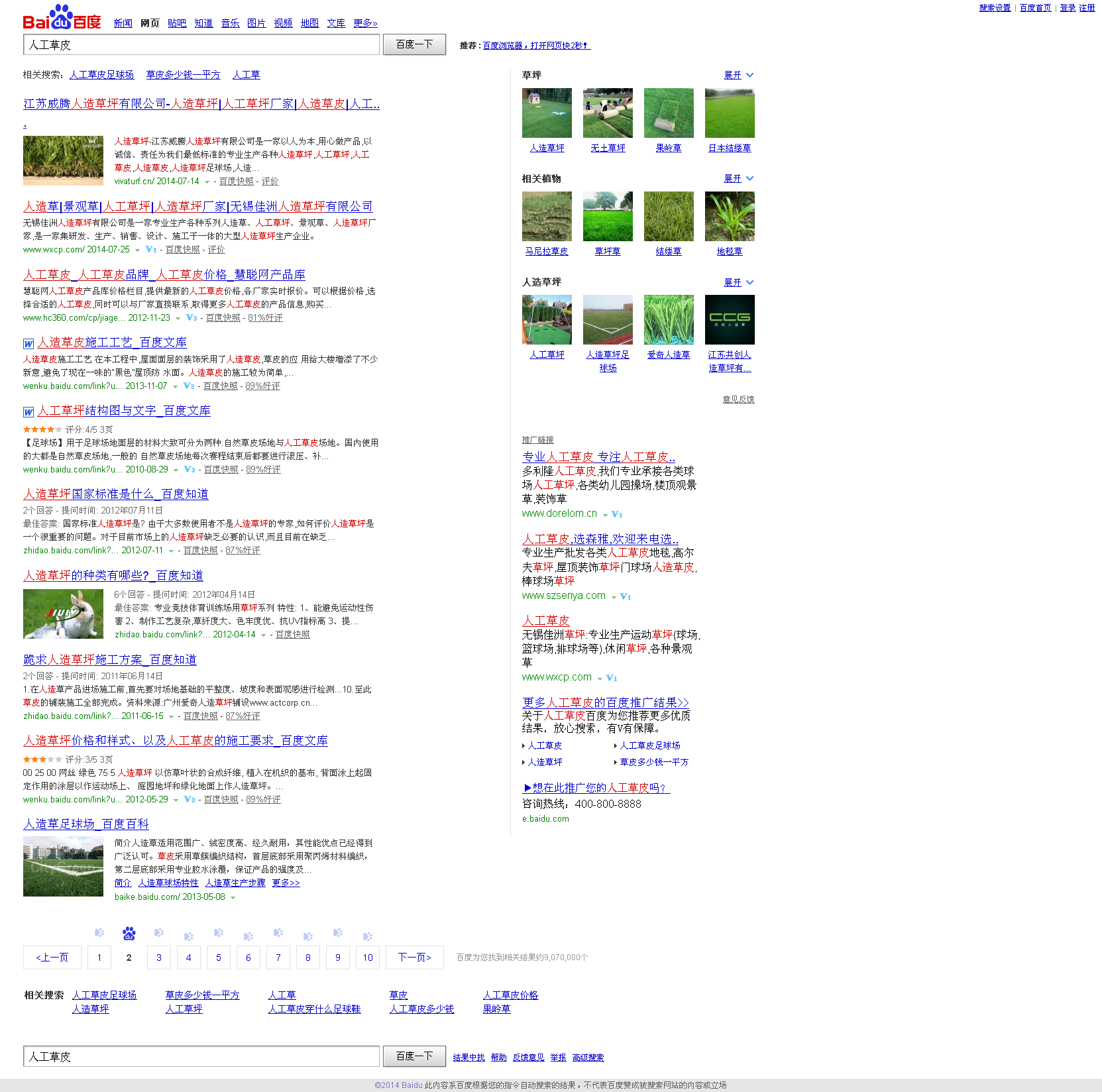Open the 贴吧 tab
Viewport: 1102px width, 1092px height.
pyautogui.click(x=177, y=23)
